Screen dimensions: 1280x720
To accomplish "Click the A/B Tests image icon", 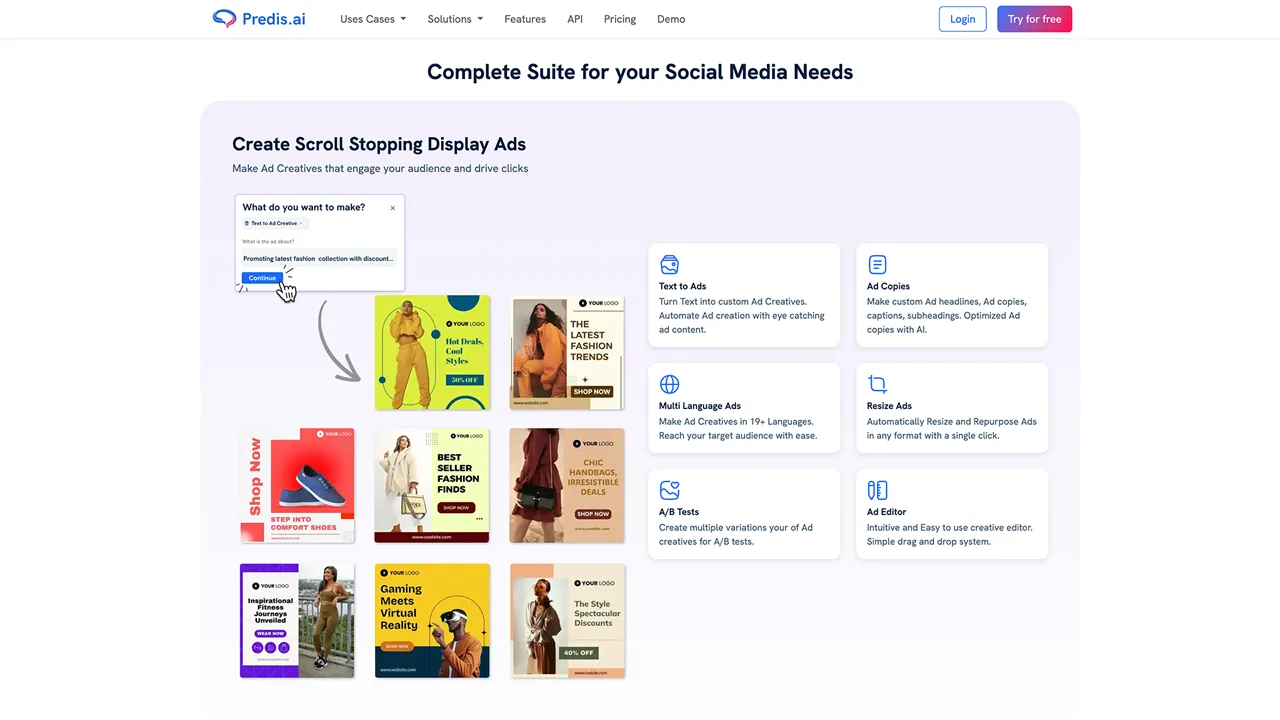I will click(x=670, y=490).
